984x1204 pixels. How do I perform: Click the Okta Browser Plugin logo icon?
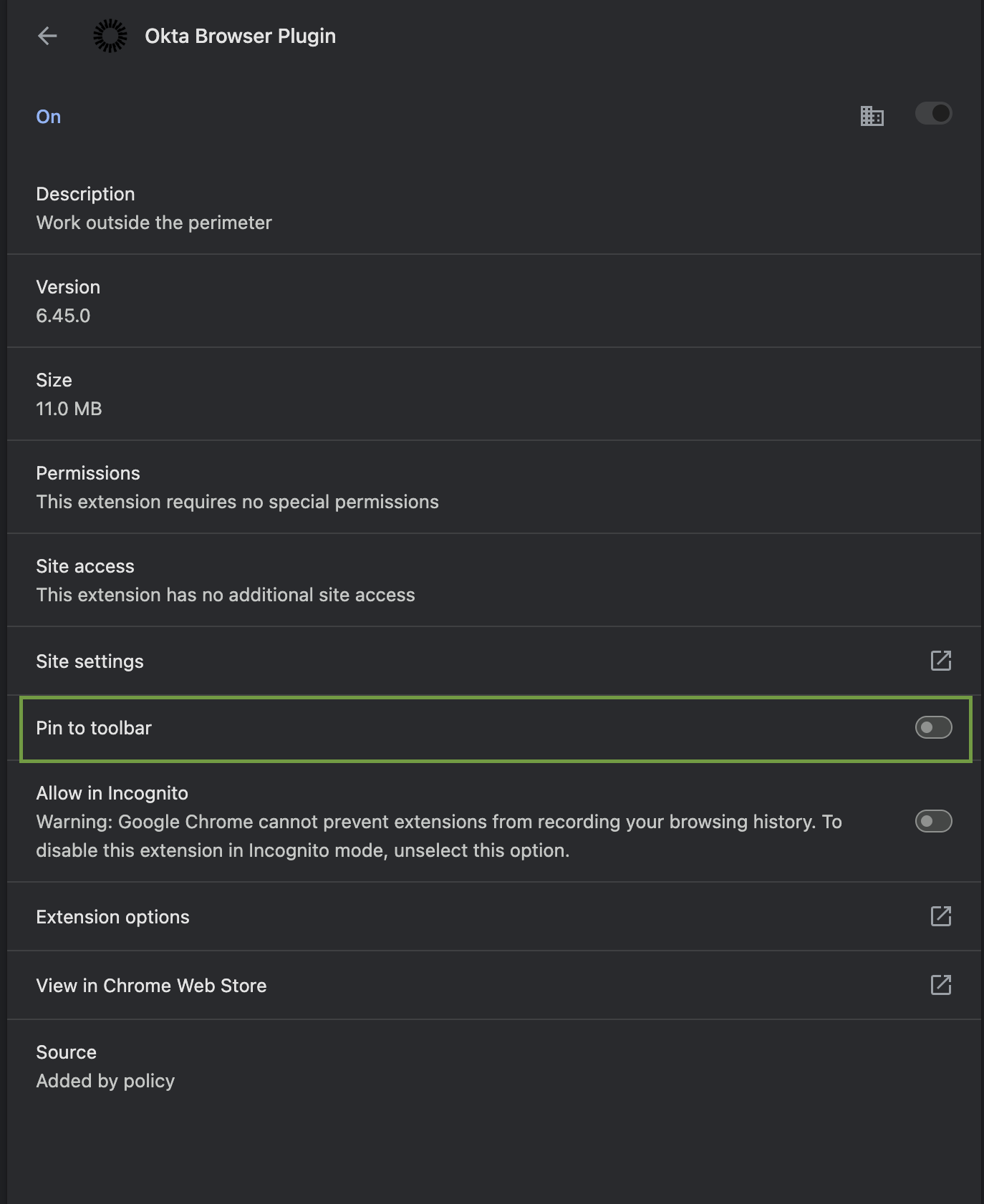110,36
